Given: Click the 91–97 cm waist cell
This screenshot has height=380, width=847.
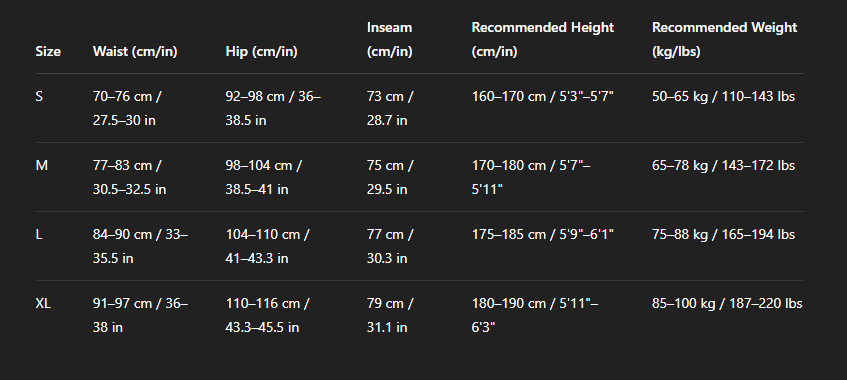Looking at the screenshot, I should click(140, 316).
